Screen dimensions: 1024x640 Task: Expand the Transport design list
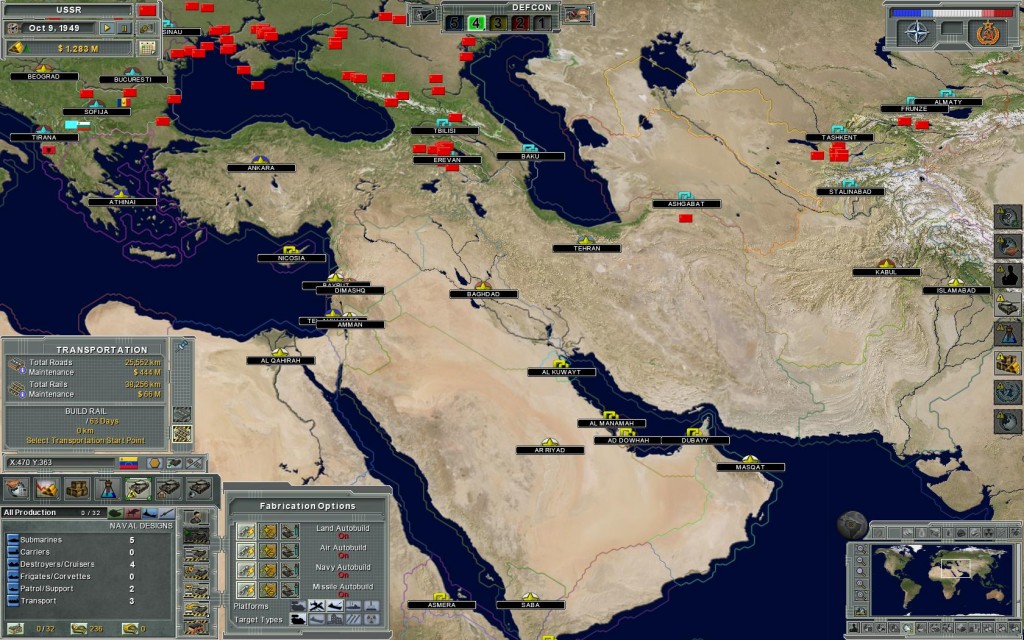point(12,601)
